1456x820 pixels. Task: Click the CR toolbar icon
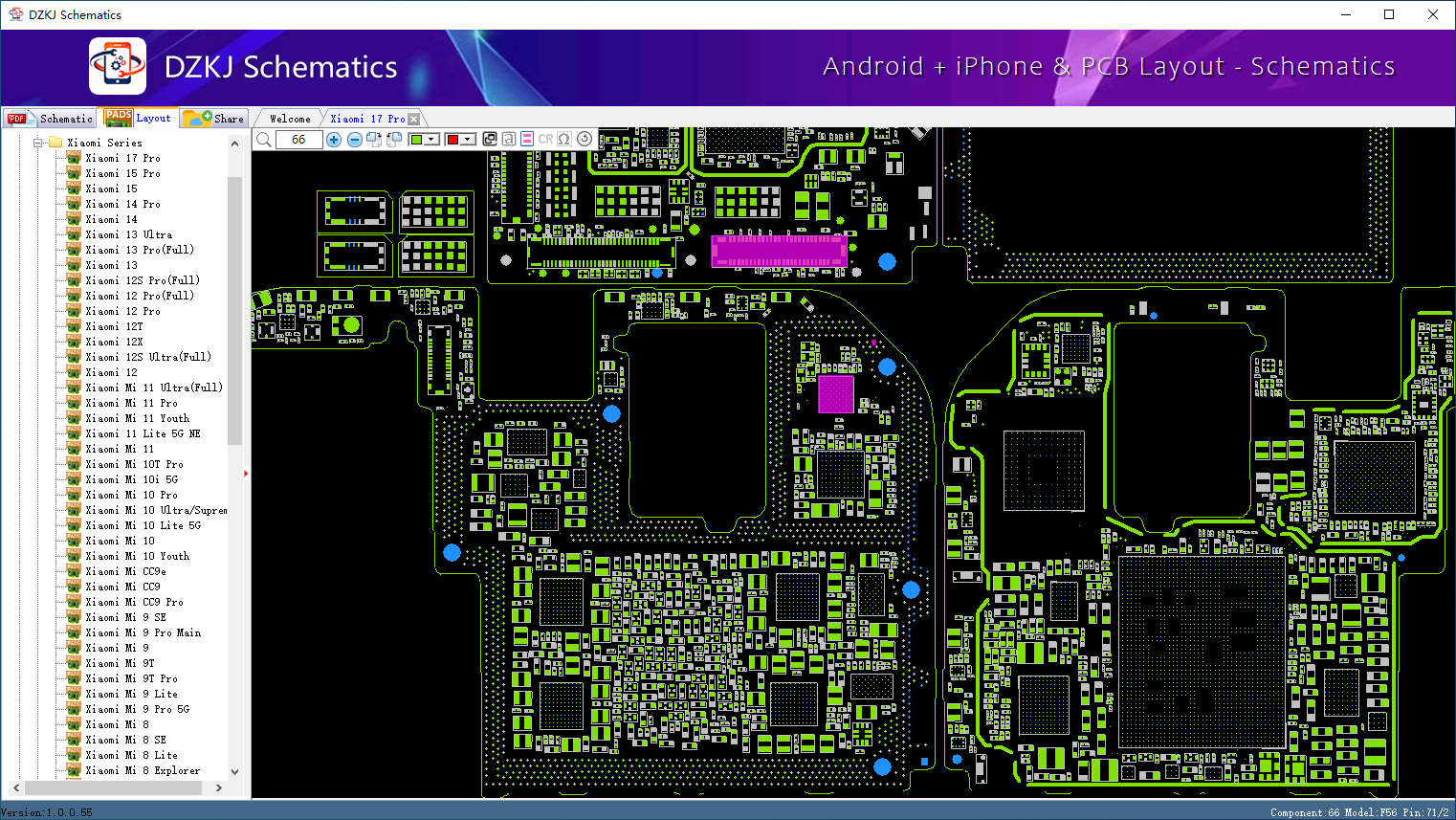tap(545, 139)
